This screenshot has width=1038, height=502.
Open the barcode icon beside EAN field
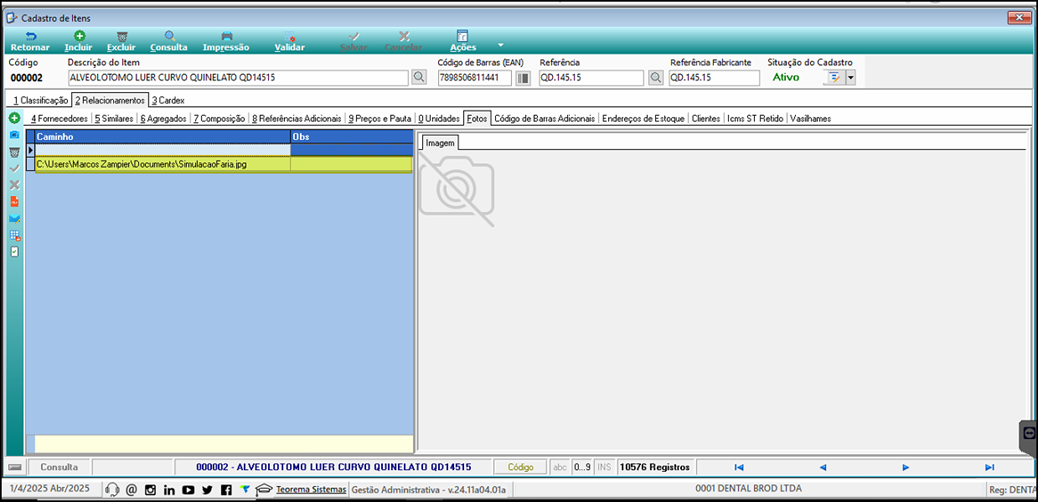523,78
